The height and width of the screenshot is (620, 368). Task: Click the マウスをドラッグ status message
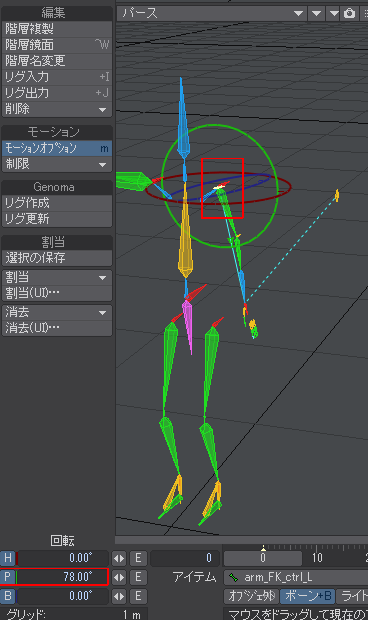click(x=298, y=614)
